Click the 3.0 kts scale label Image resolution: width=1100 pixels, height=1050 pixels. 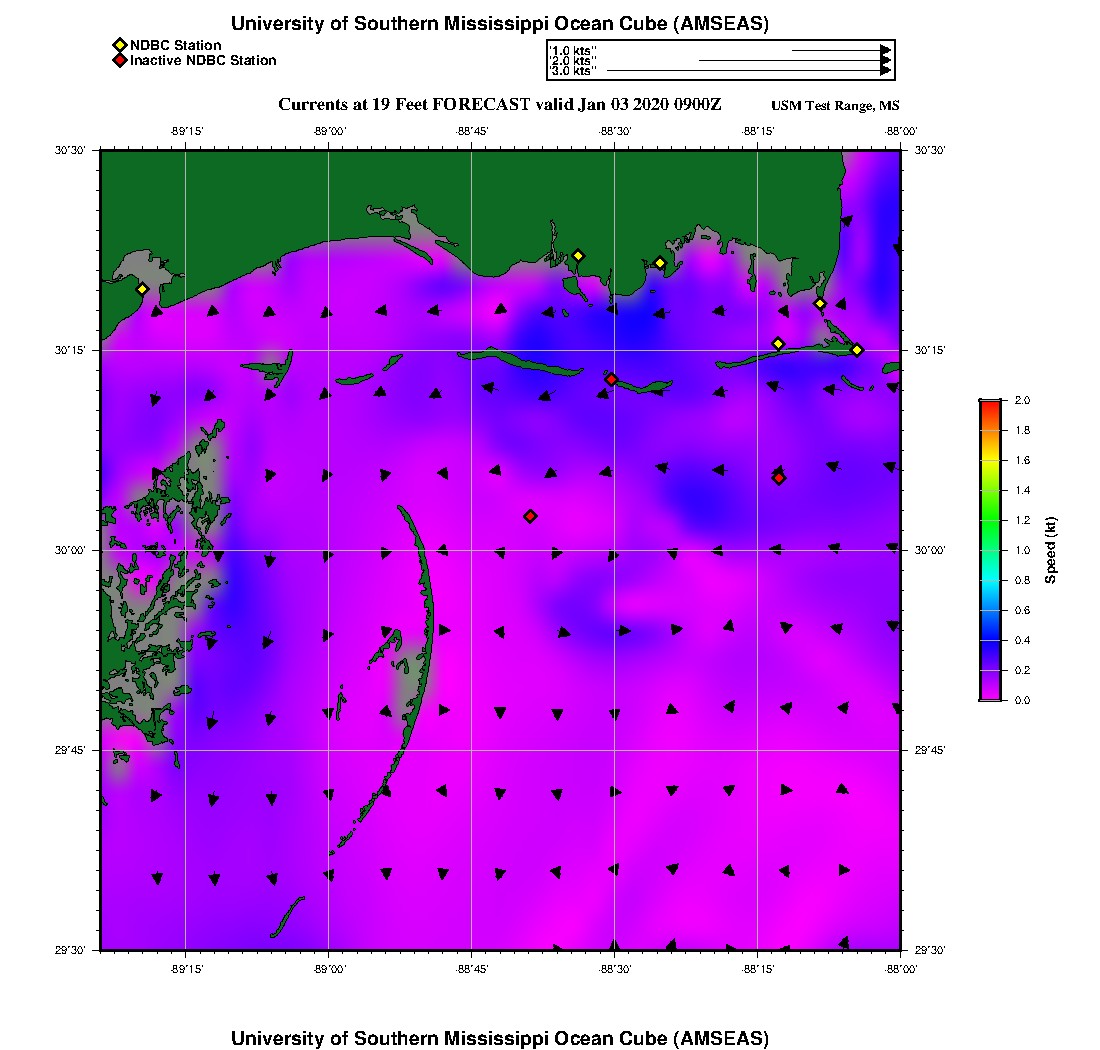coord(574,71)
